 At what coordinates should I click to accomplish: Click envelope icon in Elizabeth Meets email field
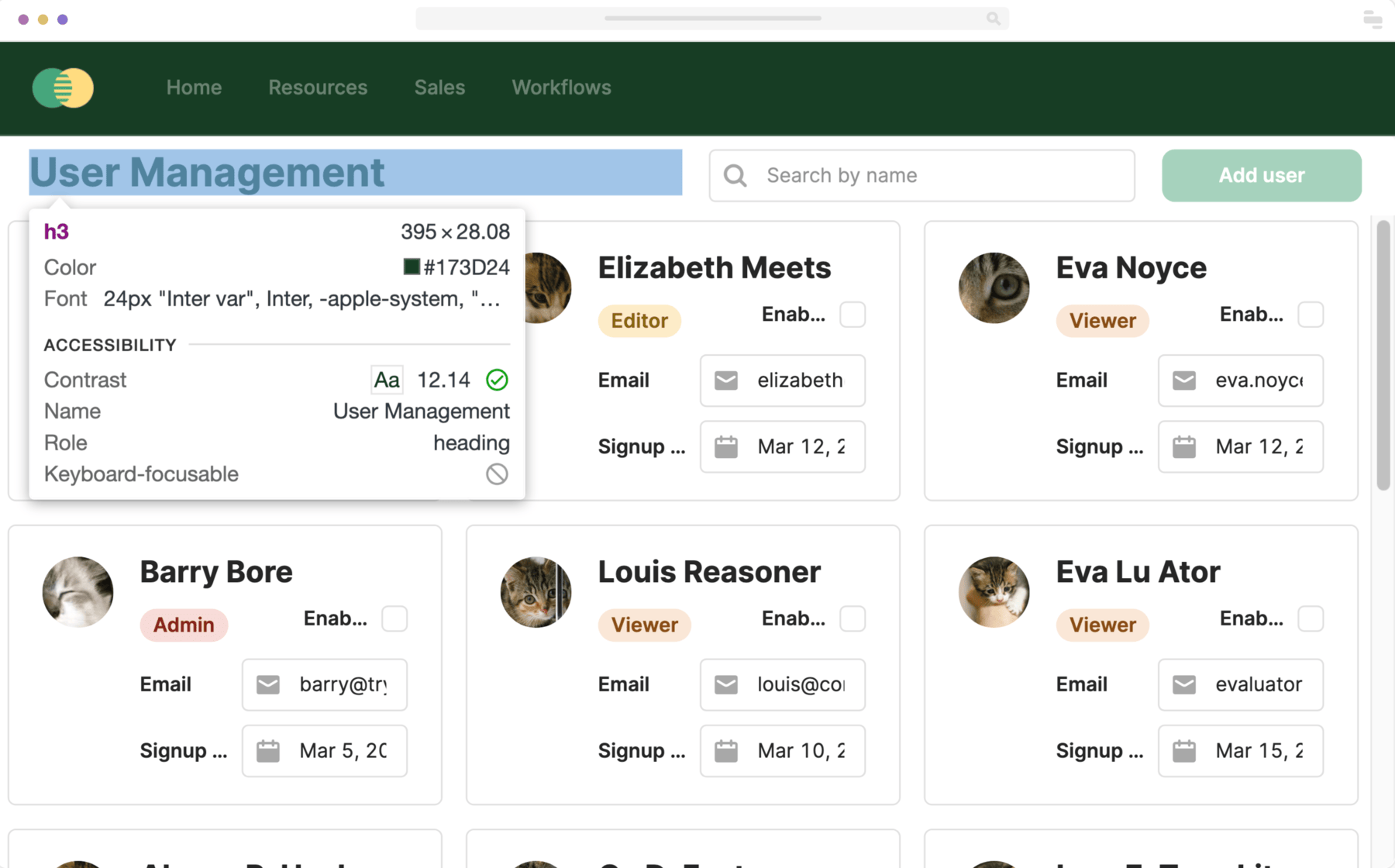pyautogui.click(x=726, y=381)
